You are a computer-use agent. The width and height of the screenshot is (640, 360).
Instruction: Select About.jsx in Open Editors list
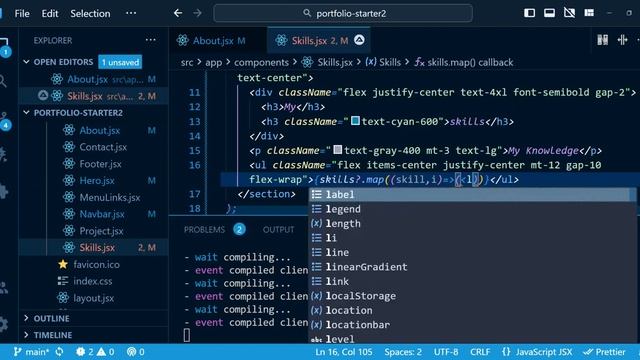94,79
